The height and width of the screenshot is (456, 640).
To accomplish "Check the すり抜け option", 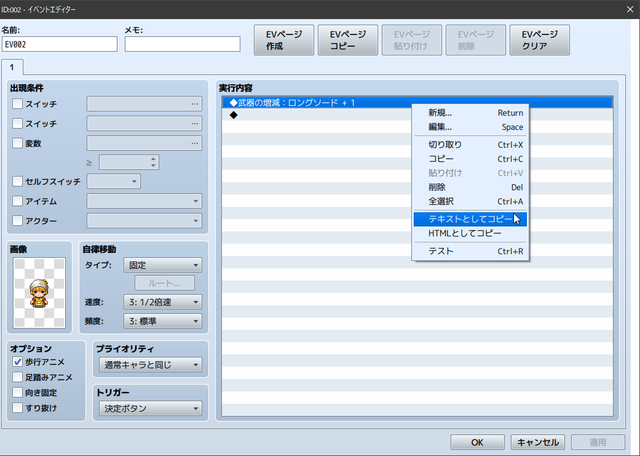I will click(17, 407).
